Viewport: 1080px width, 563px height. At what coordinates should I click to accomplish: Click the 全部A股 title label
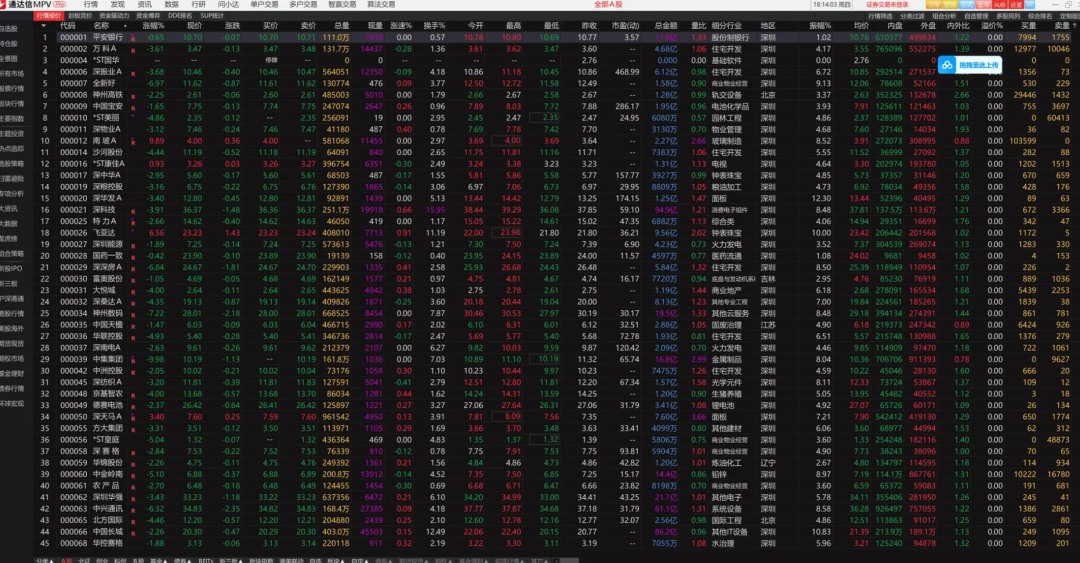pos(608,4)
